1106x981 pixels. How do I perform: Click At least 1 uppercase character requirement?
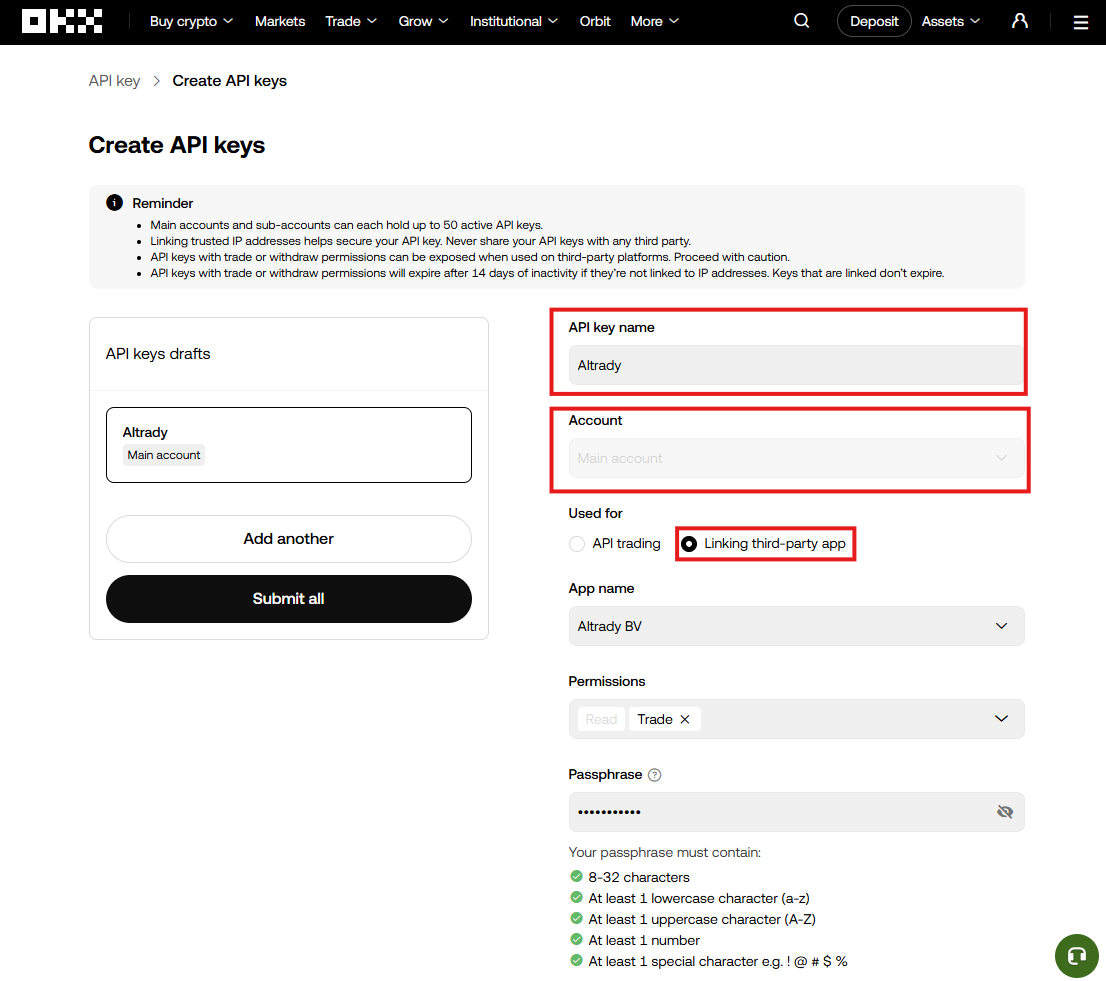pos(702,920)
